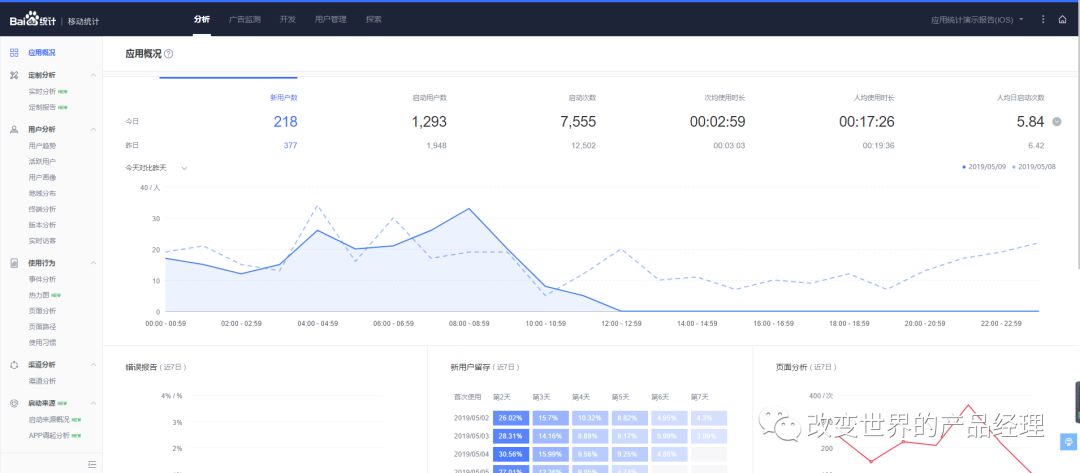Switch to the 广告监测 top tab

coord(244,19)
